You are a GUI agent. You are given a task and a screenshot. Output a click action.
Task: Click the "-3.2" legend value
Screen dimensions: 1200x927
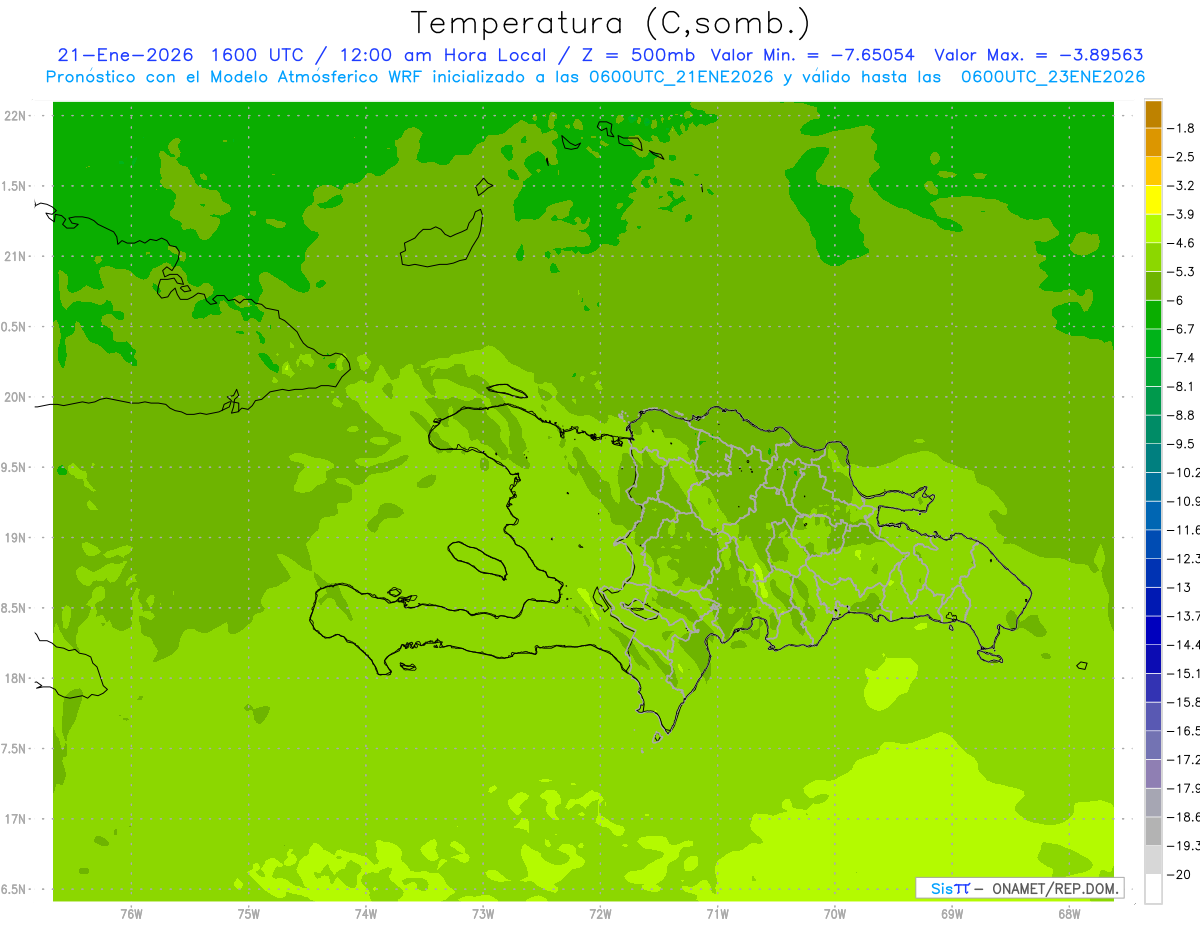pos(1182,186)
